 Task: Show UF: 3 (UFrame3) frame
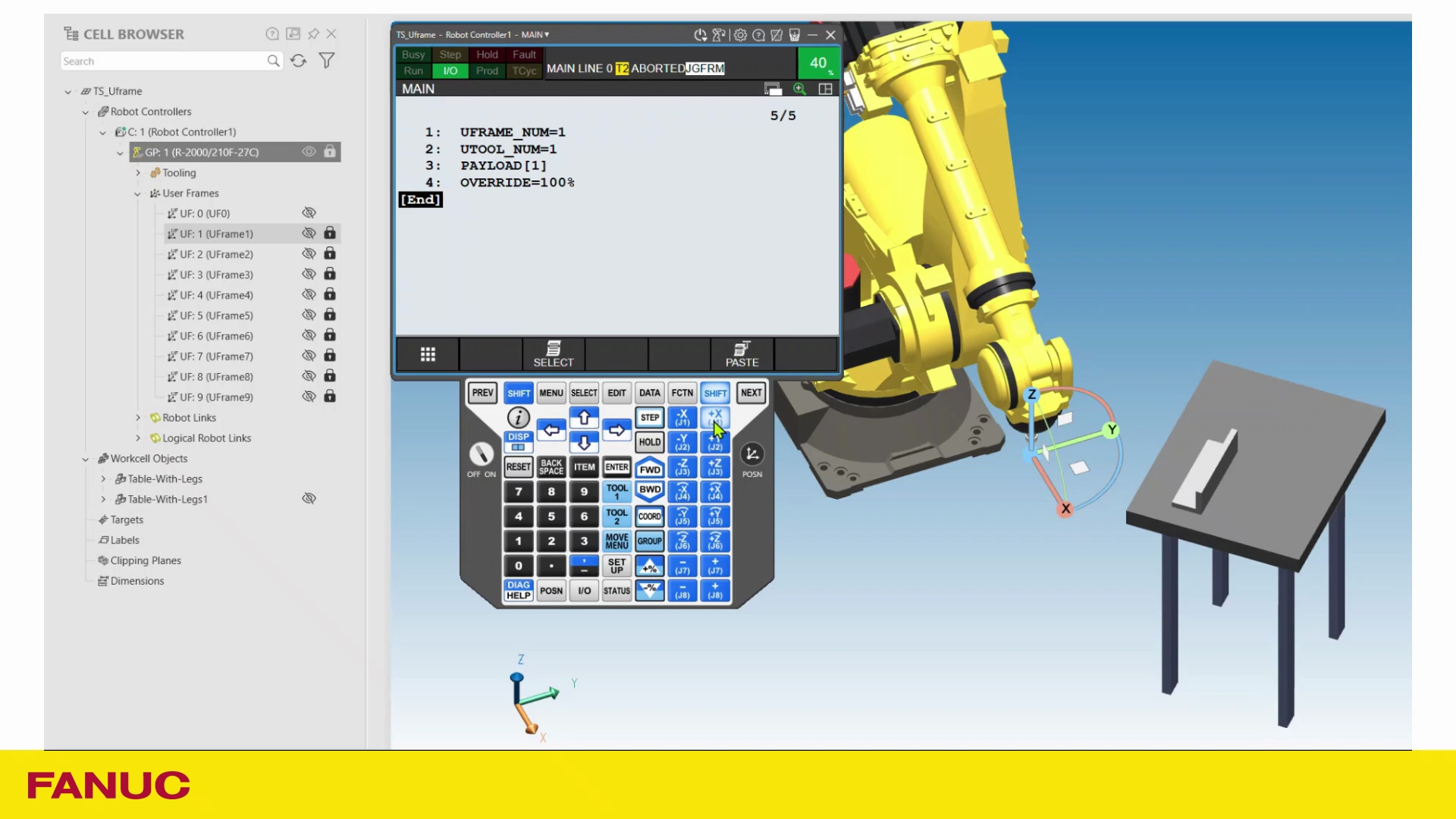point(309,275)
